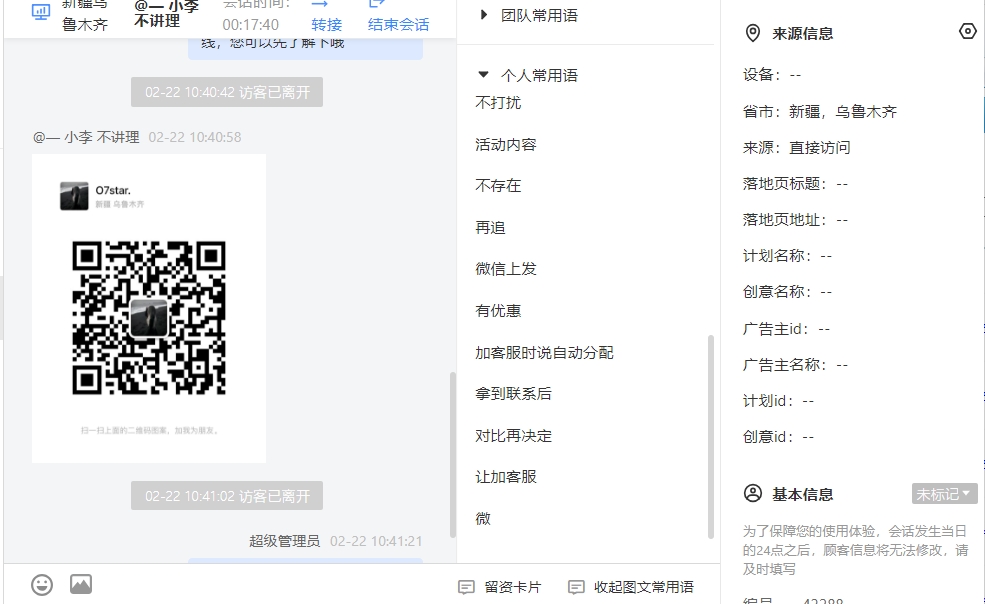Click the monitor device icon in header
985x604 pixels.
click(41, 11)
